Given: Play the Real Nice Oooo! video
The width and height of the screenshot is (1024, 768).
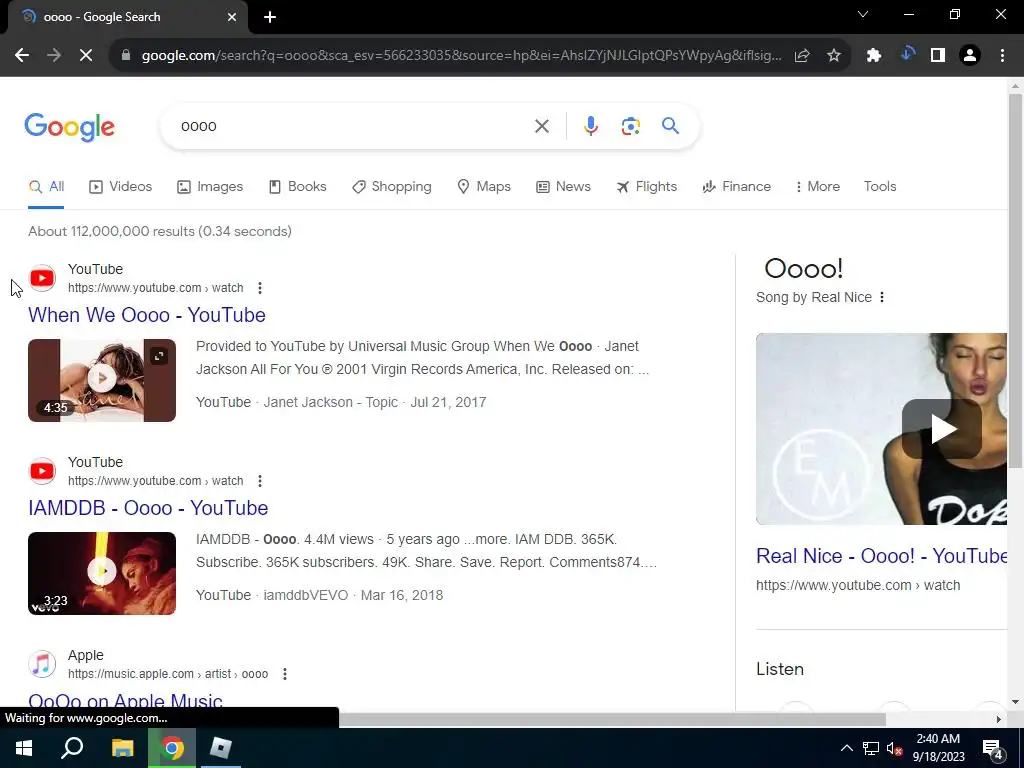Looking at the screenshot, I should coord(942,430).
